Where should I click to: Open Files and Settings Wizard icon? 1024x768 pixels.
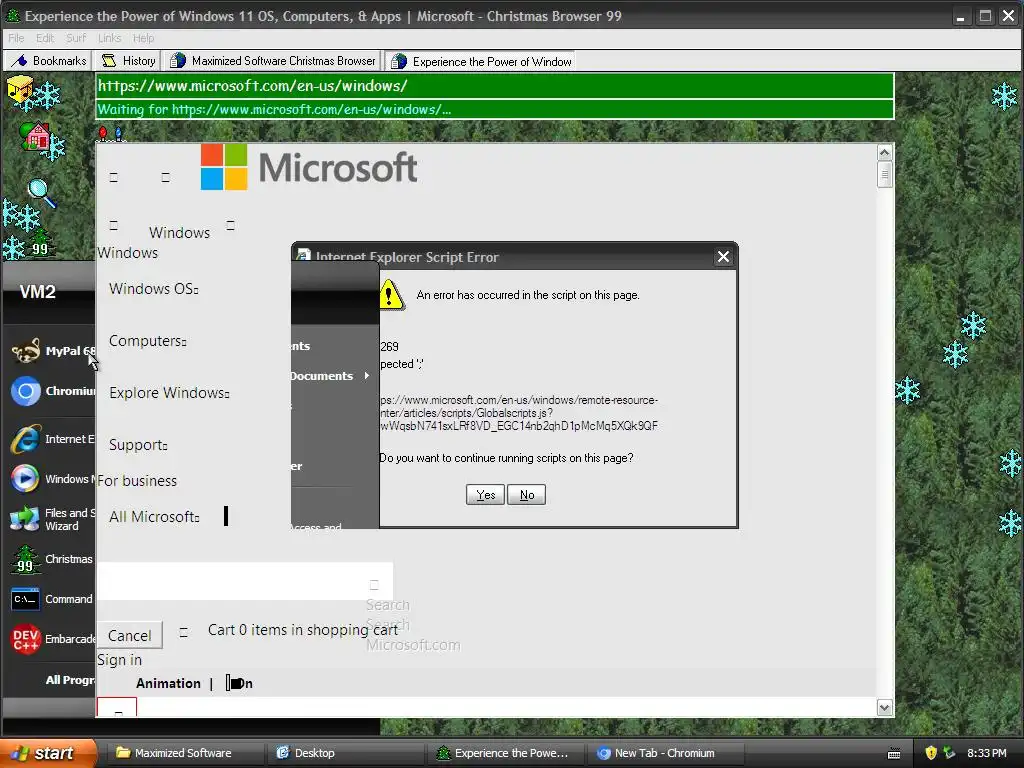pyautogui.click(x=26, y=519)
